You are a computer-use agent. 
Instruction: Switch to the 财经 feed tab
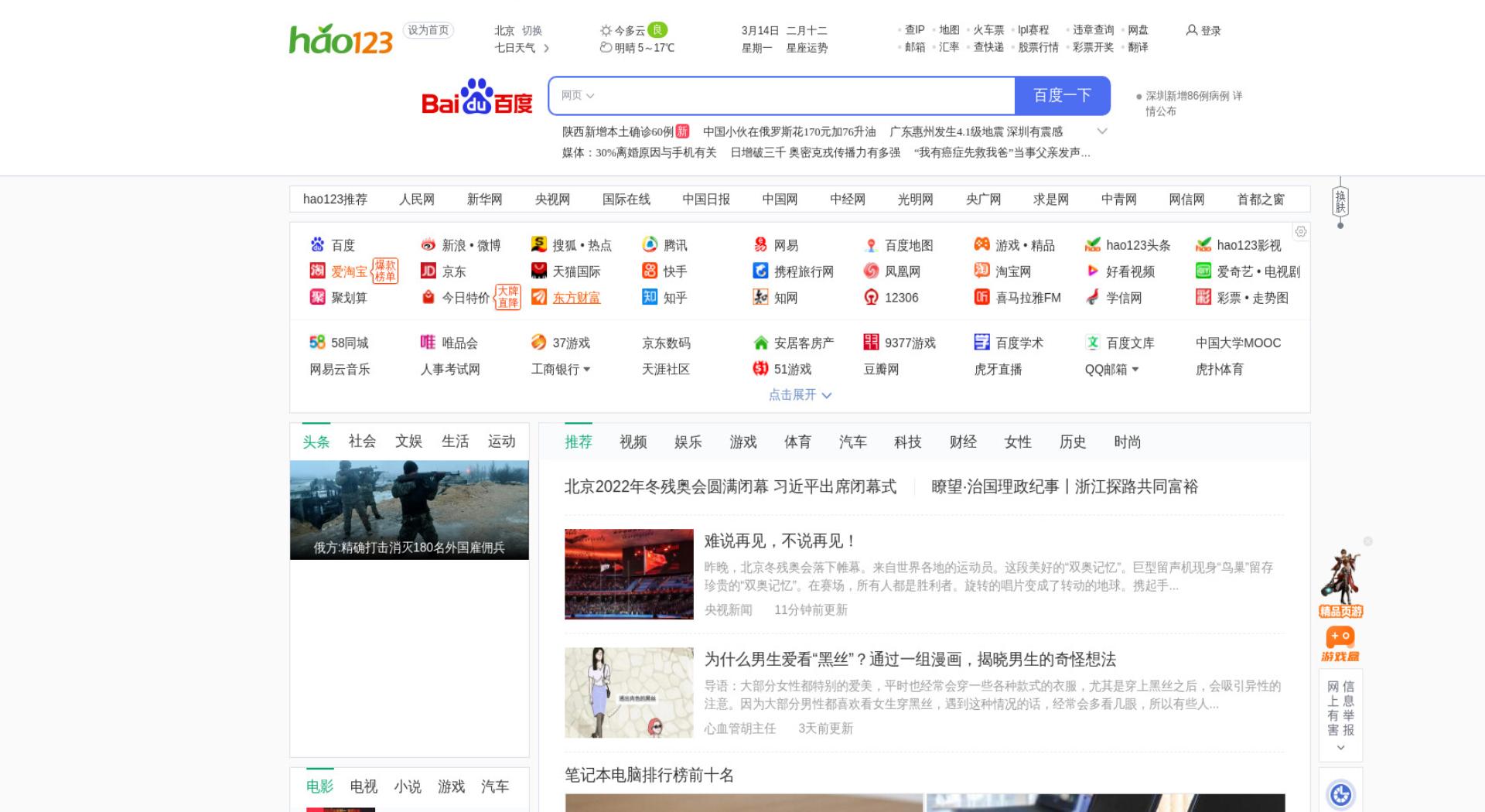pyautogui.click(x=963, y=442)
